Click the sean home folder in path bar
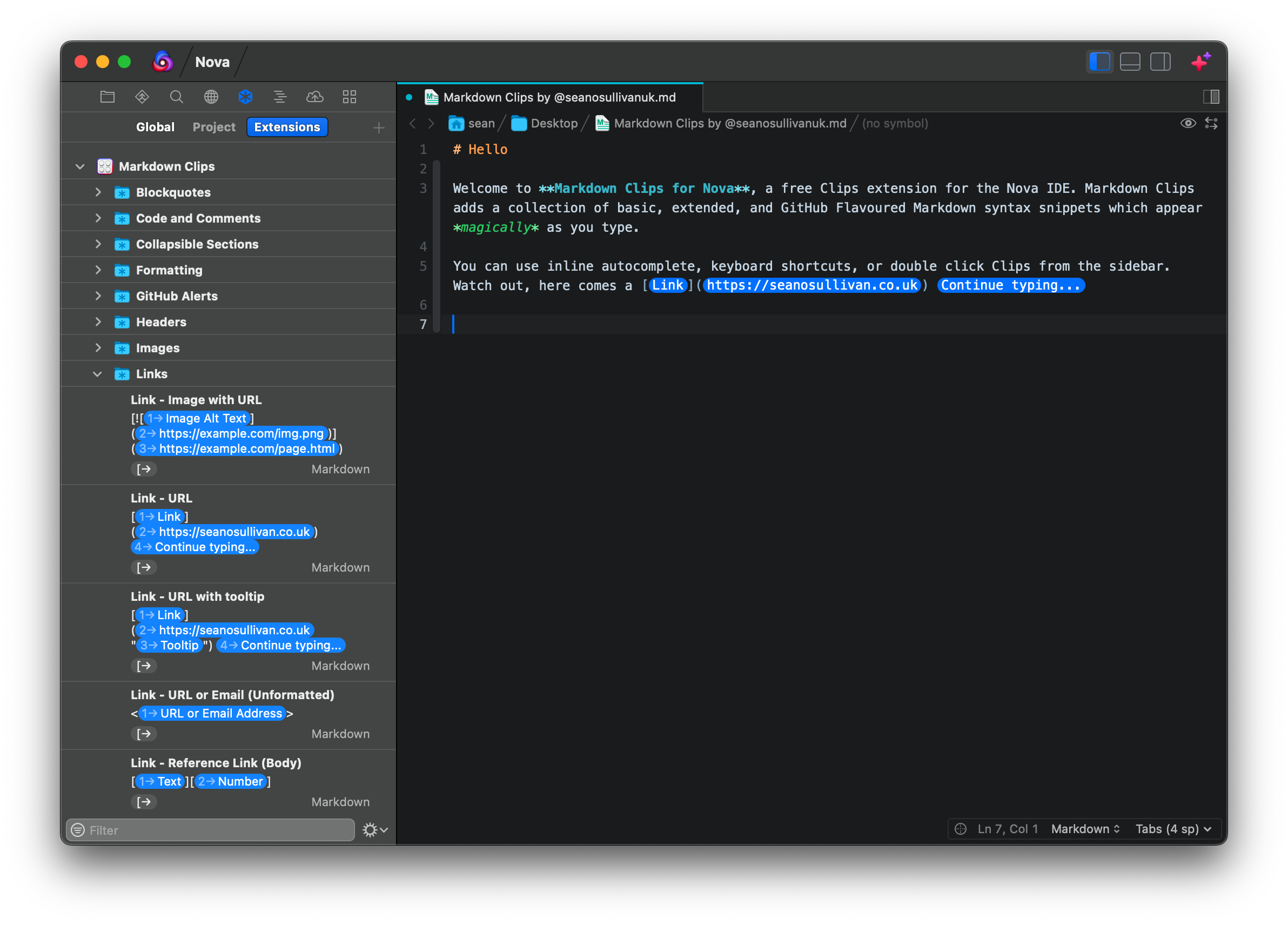 [x=471, y=123]
